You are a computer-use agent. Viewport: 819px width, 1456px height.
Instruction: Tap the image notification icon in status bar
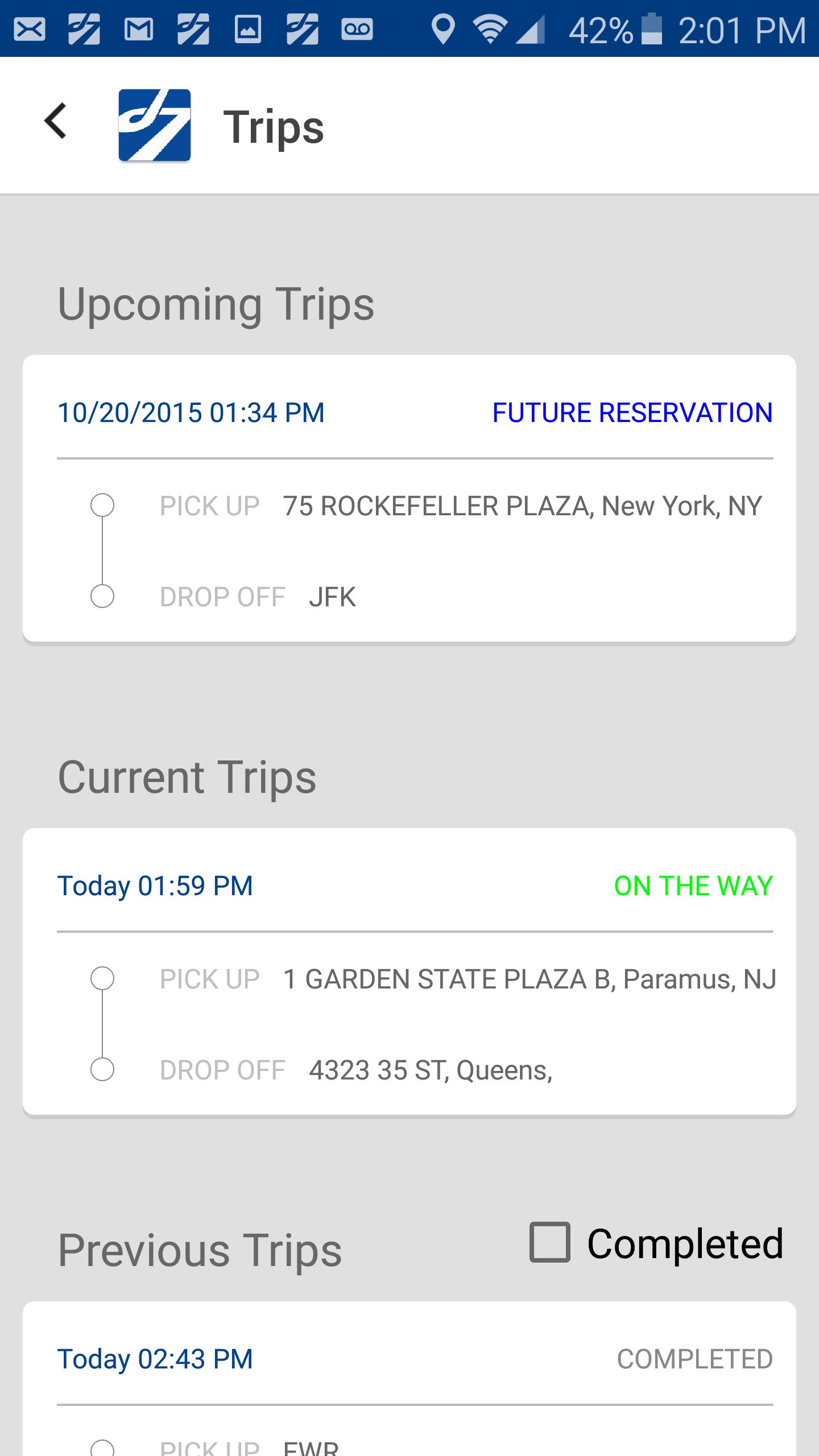[x=248, y=29]
